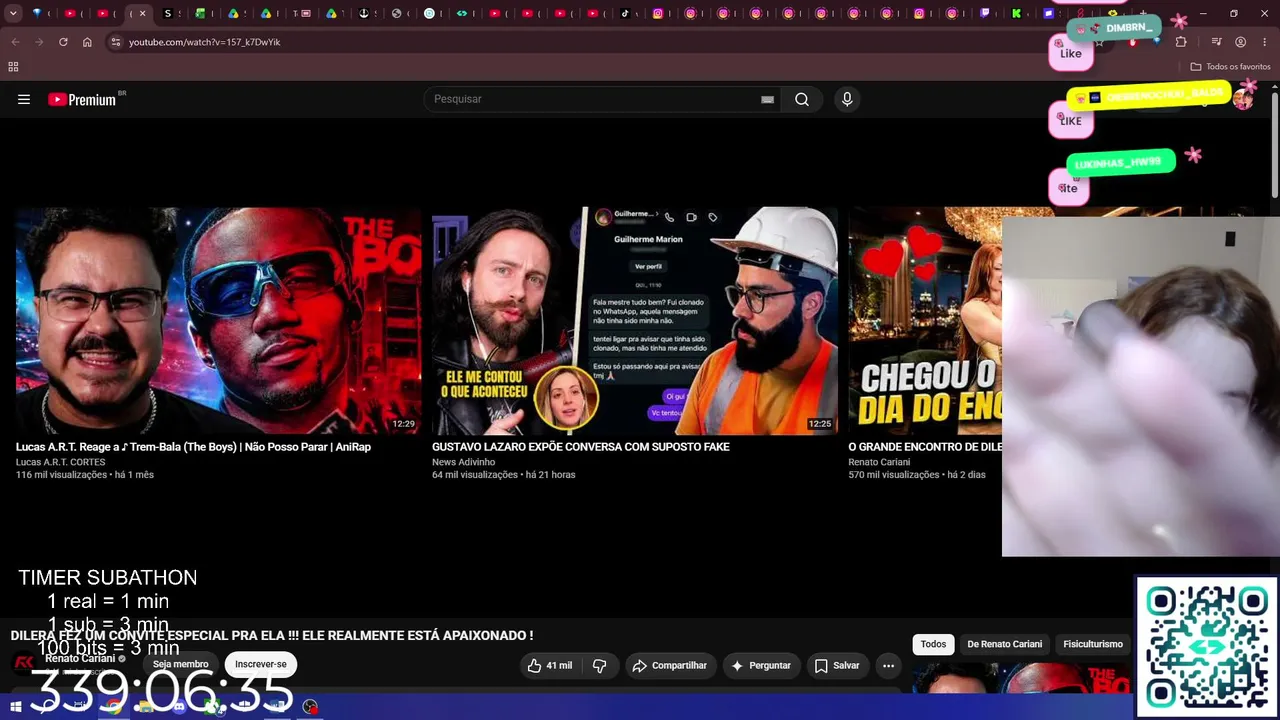Visit the News Adivinho channel

coord(463,462)
